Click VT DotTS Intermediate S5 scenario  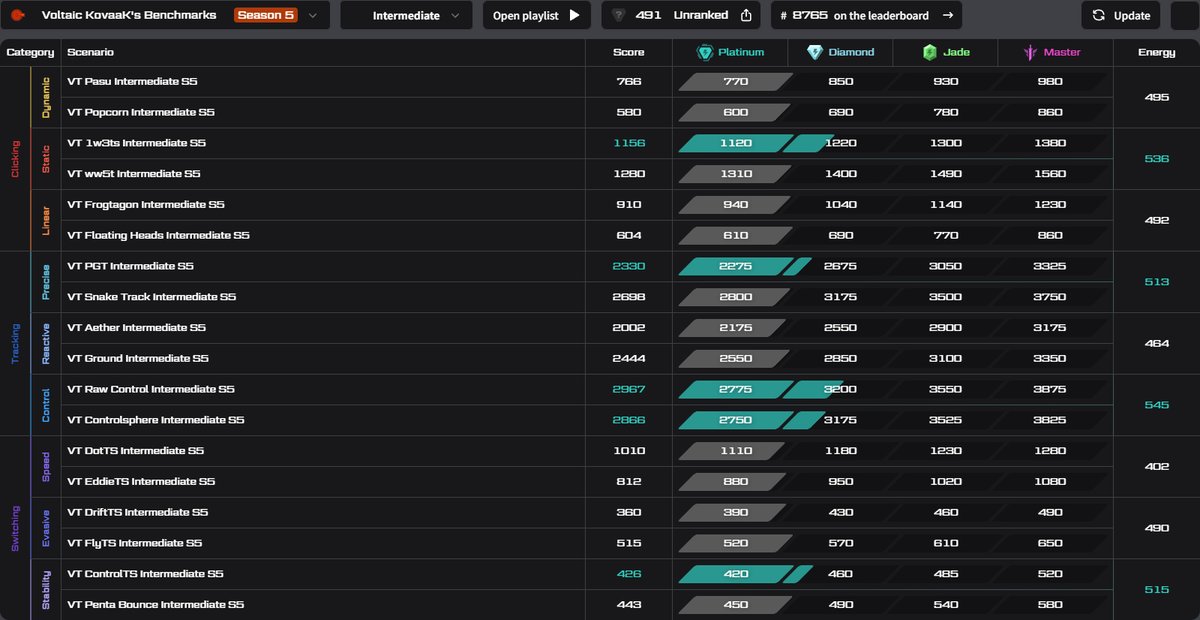coord(135,451)
